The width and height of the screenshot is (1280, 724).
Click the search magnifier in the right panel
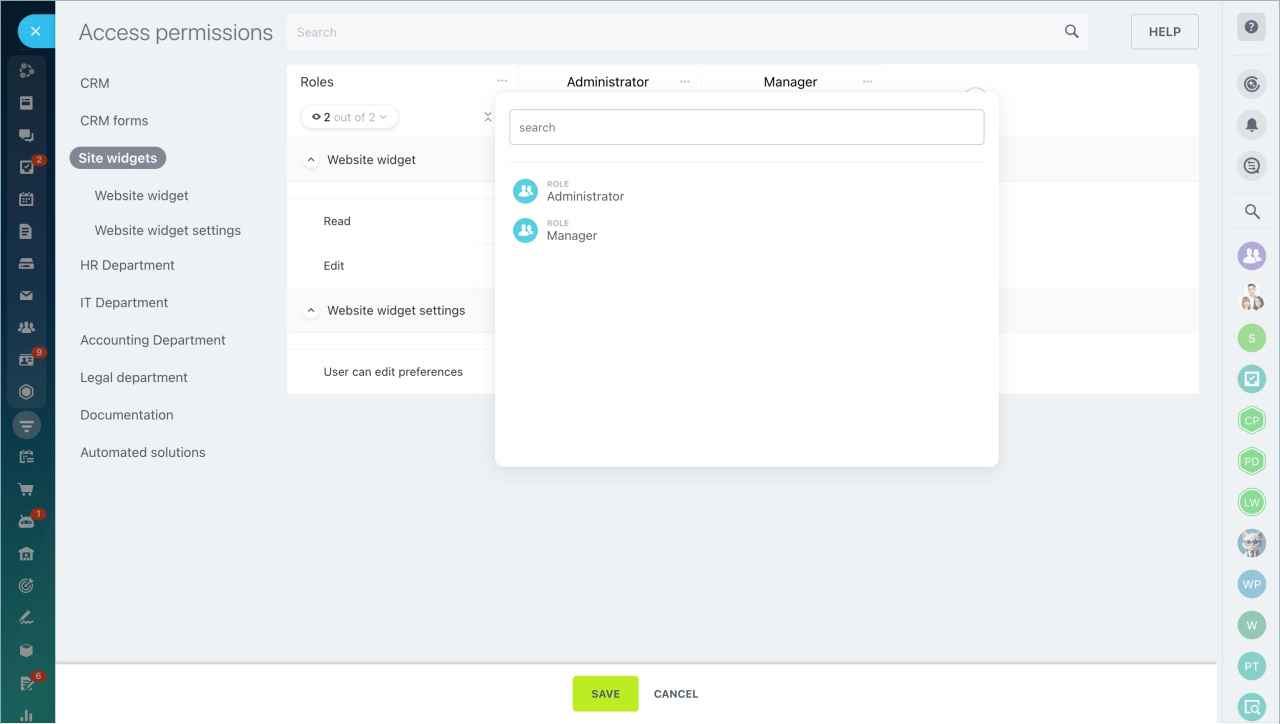click(1251, 211)
